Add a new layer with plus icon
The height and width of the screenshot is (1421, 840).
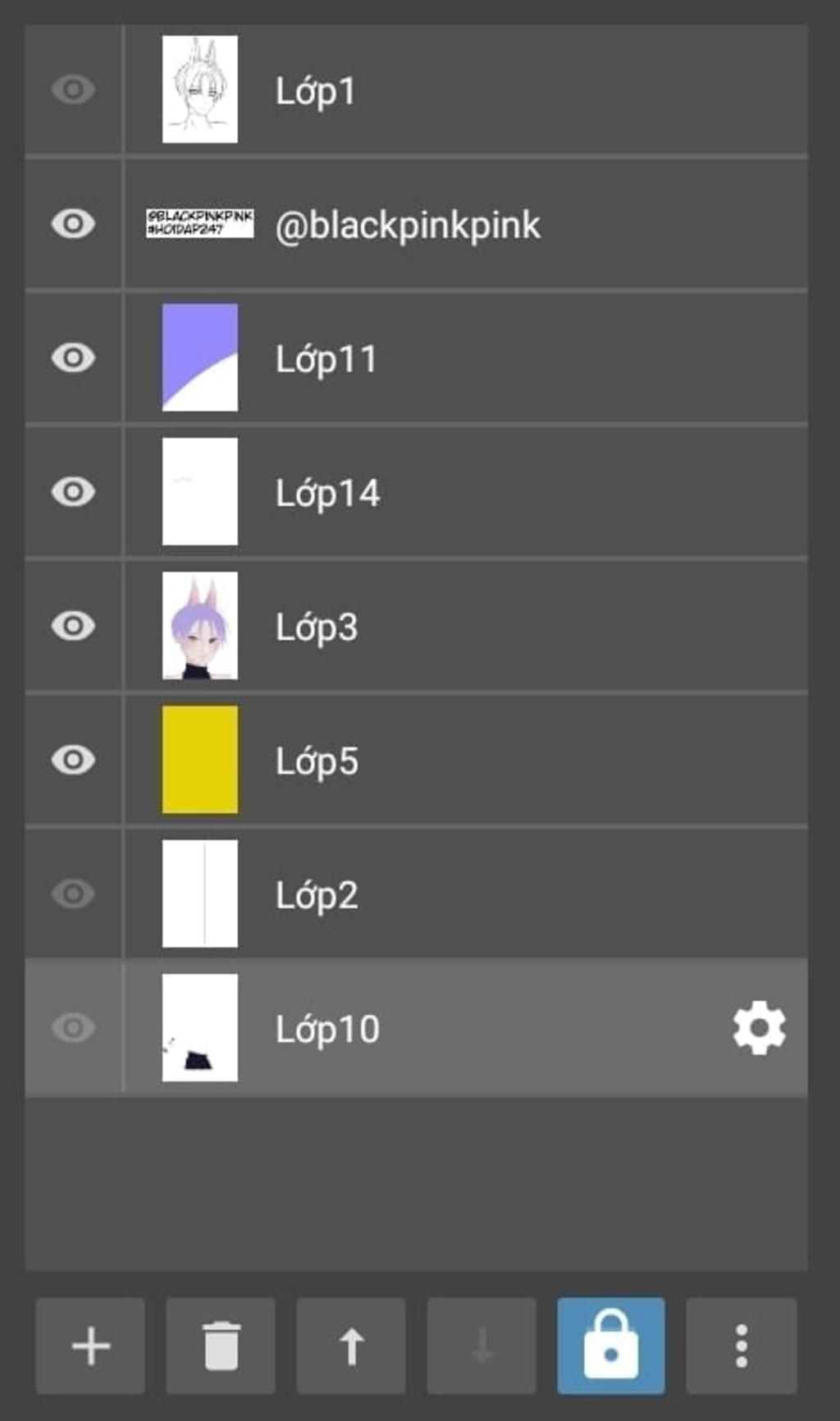(90, 1346)
